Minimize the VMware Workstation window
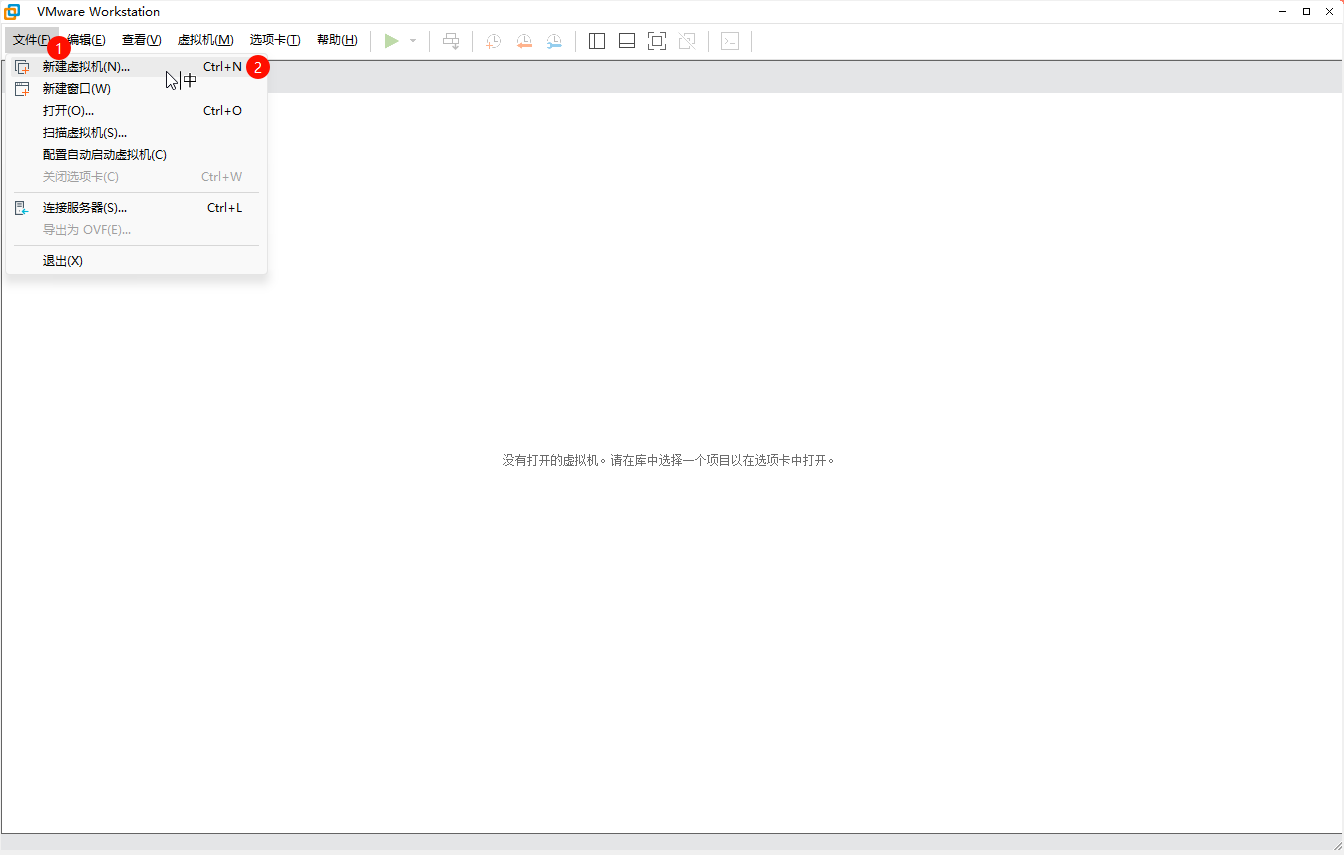Screen dimensions: 1344x855 (x=1283, y=11)
